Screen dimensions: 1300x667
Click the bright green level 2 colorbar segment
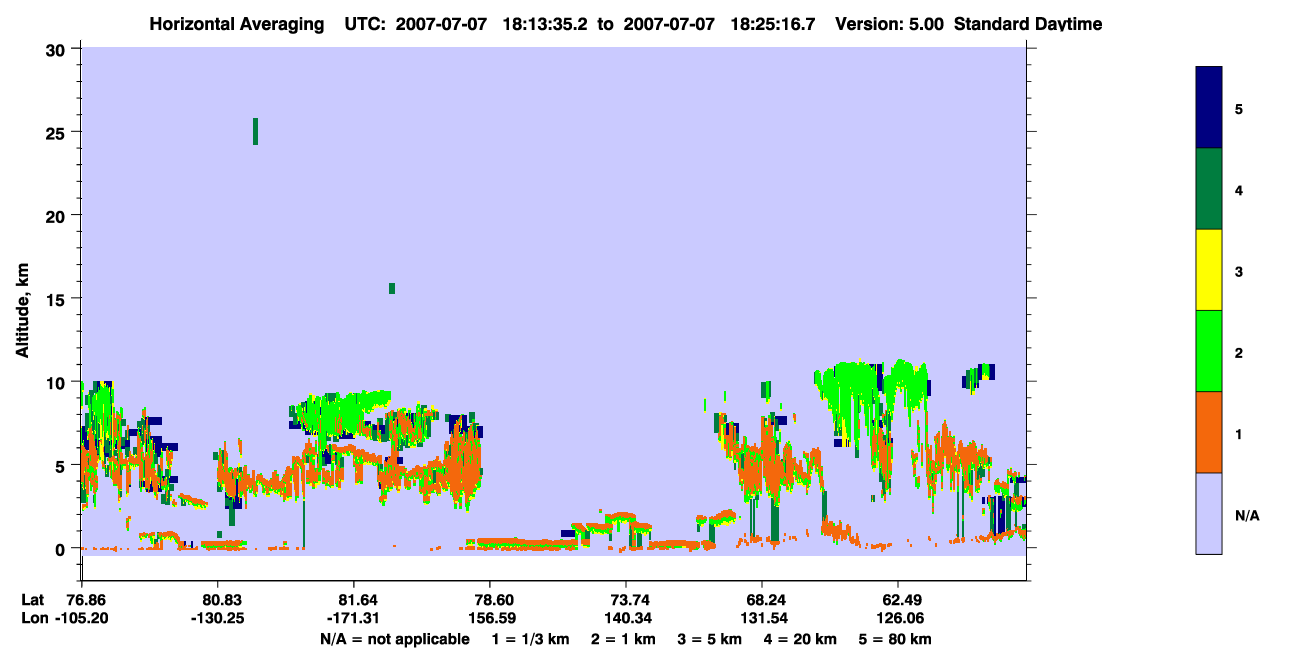pyautogui.click(x=1209, y=351)
